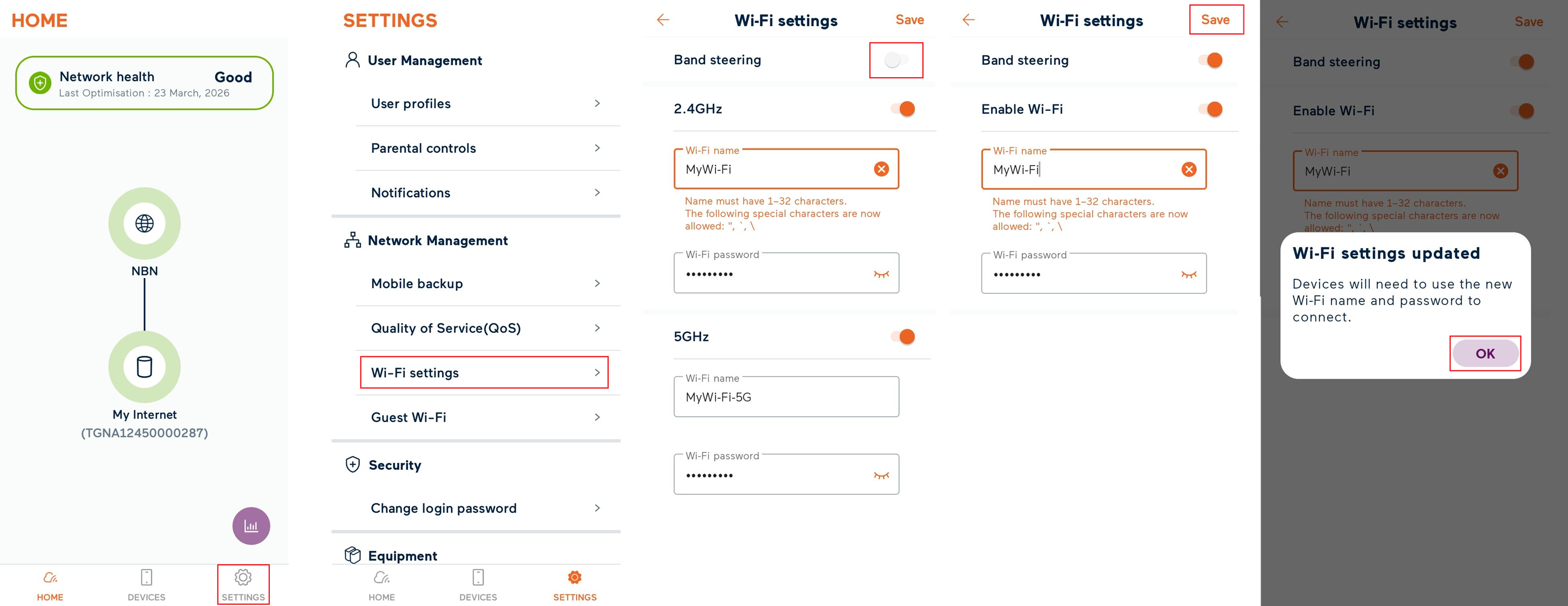The width and height of the screenshot is (1568, 606).
Task: Tap the back arrow on Wi-Fi settings
Action: click(662, 20)
